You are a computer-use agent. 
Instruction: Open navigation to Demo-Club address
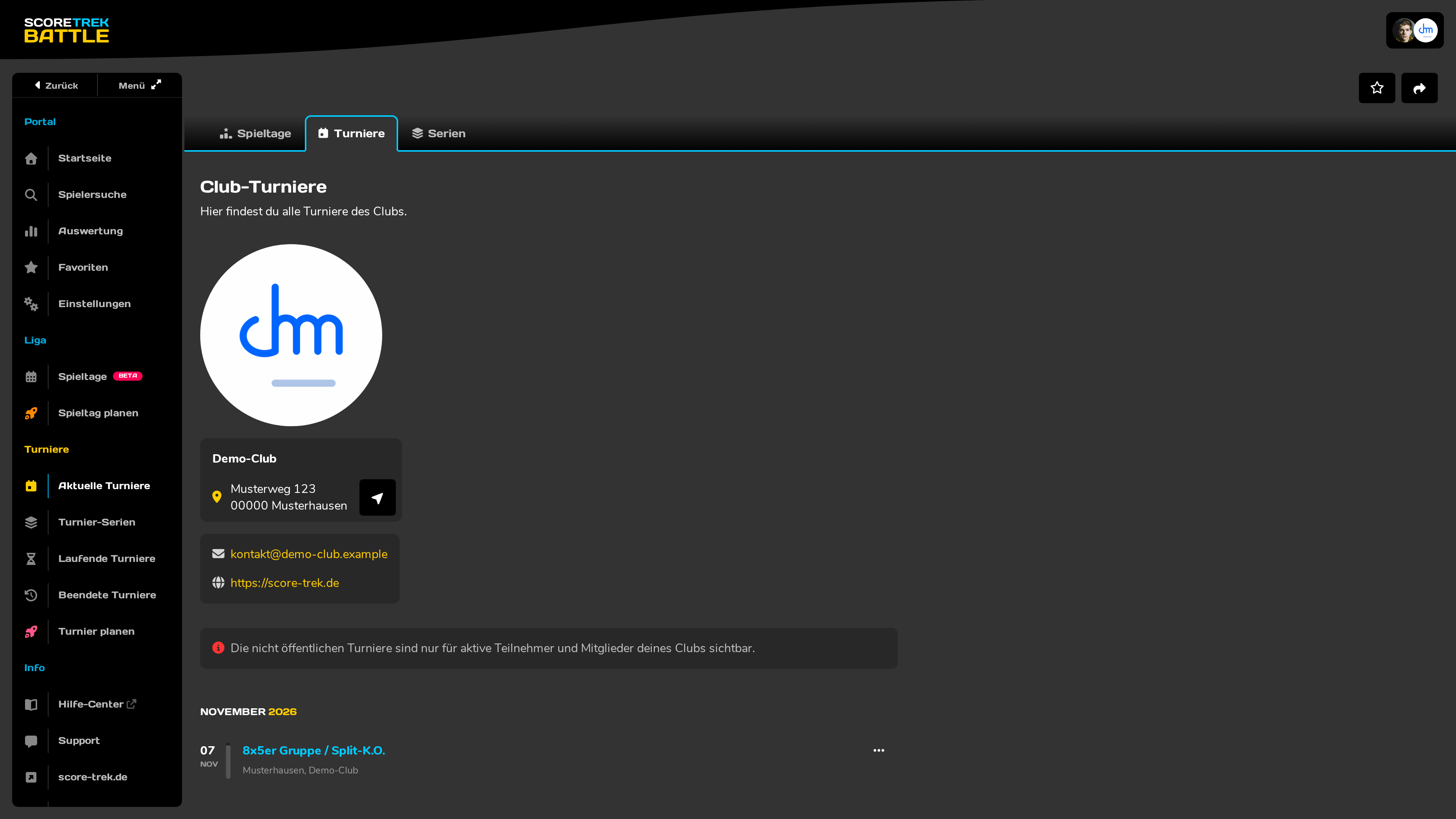click(377, 497)
